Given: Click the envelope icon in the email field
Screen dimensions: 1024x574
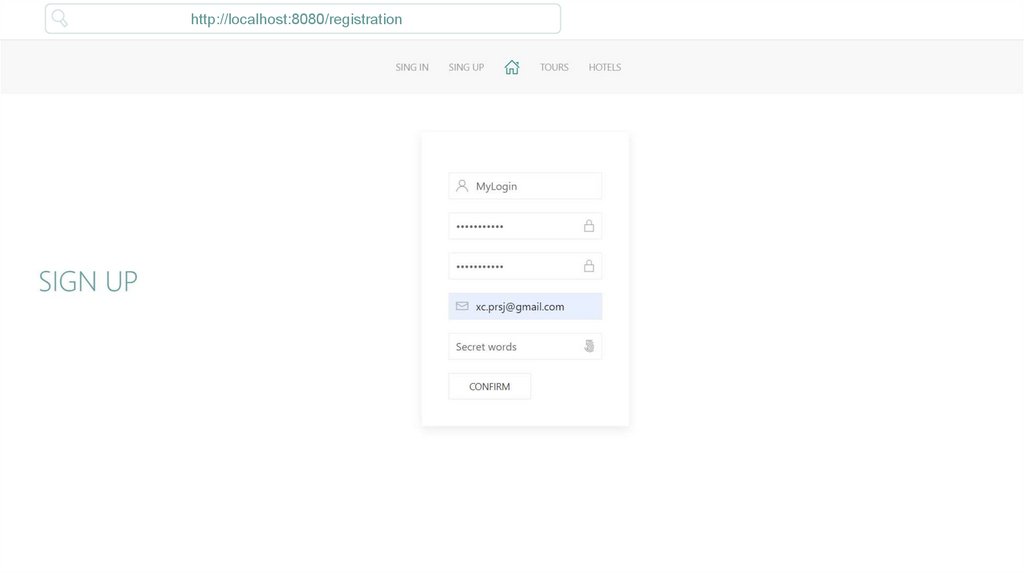Looking at the screenshot, I should point(462,306).
